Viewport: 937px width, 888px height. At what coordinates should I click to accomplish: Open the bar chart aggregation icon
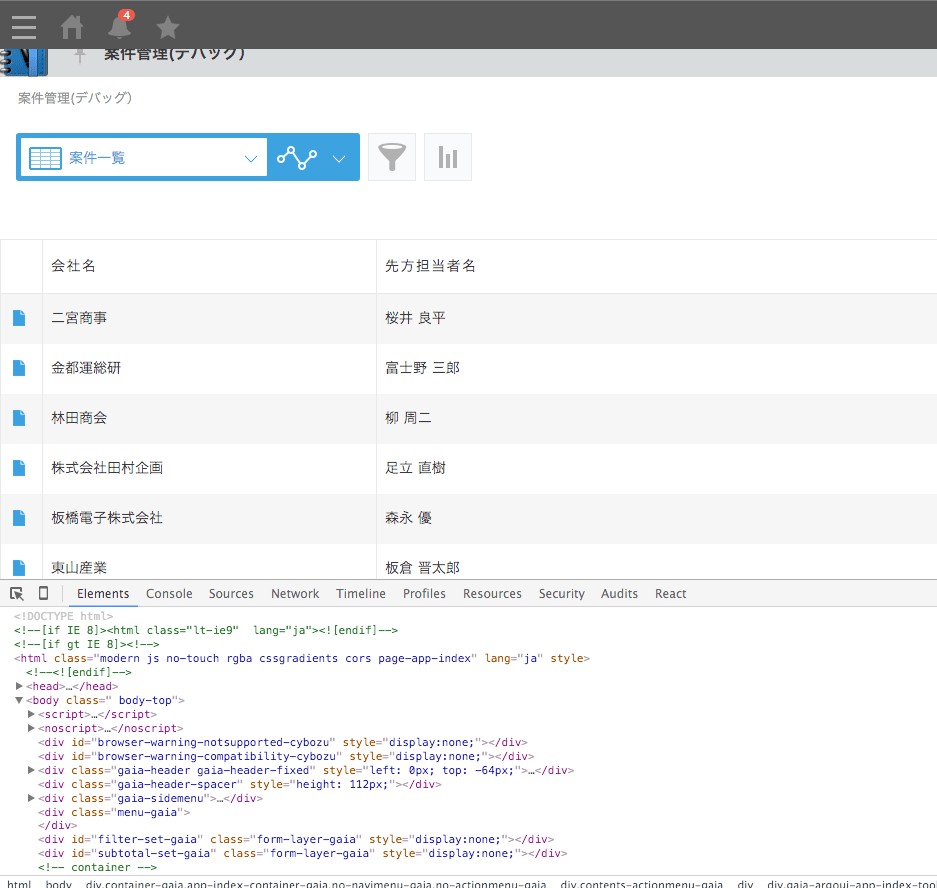coord(448,157)
